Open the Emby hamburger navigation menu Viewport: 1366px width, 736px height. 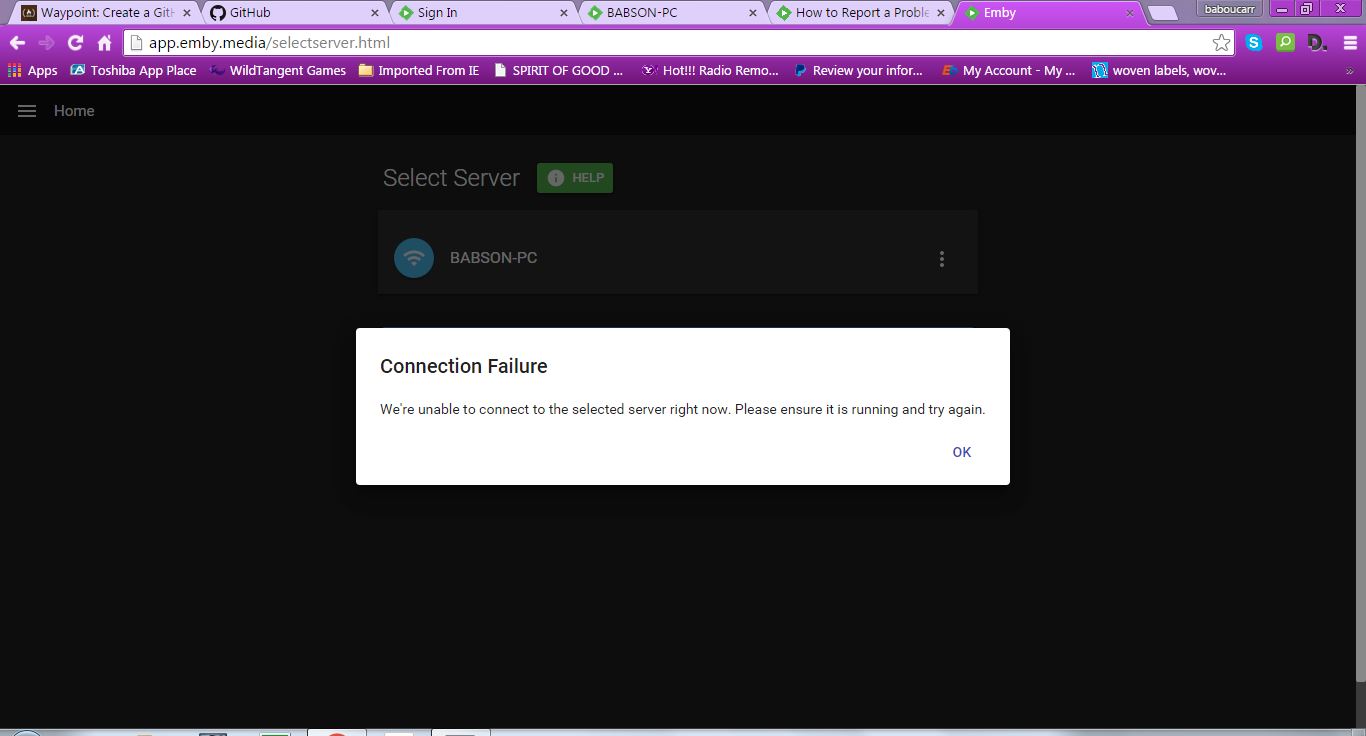(27, 111)
